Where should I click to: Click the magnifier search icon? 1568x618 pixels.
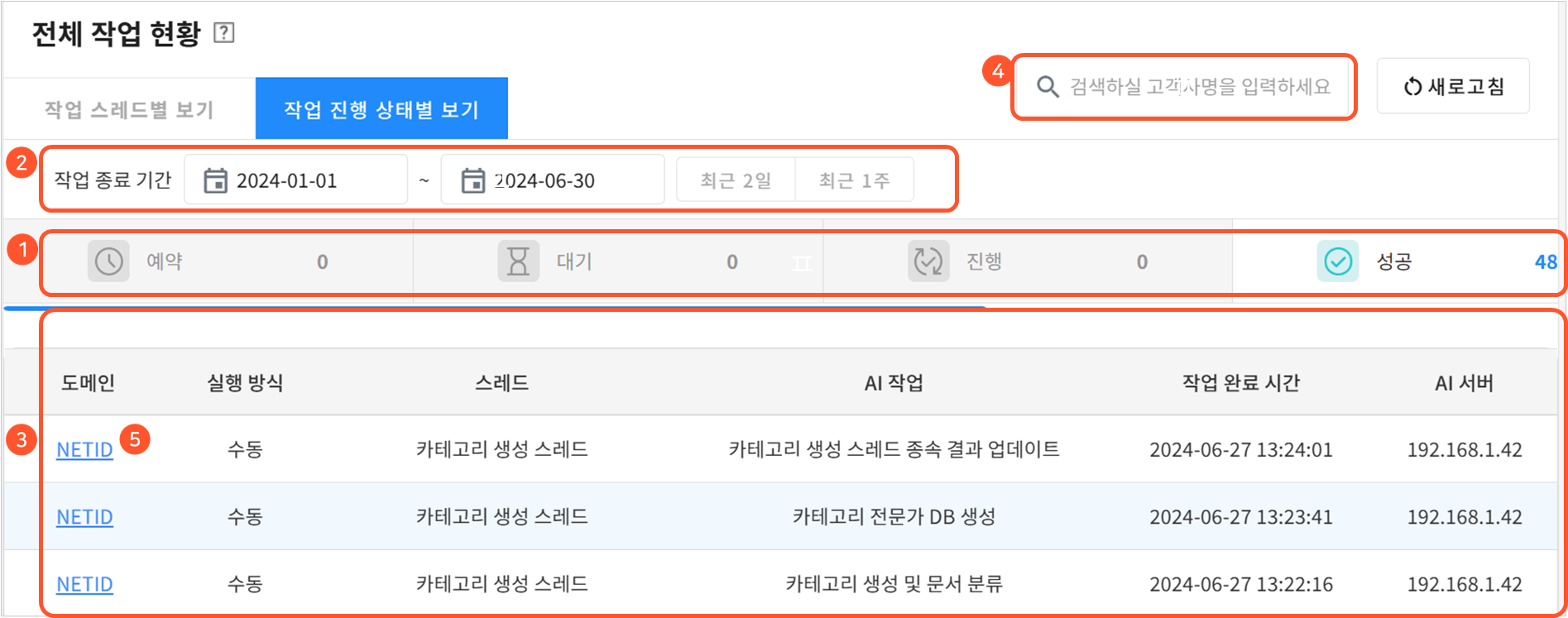pos(1048,87)
